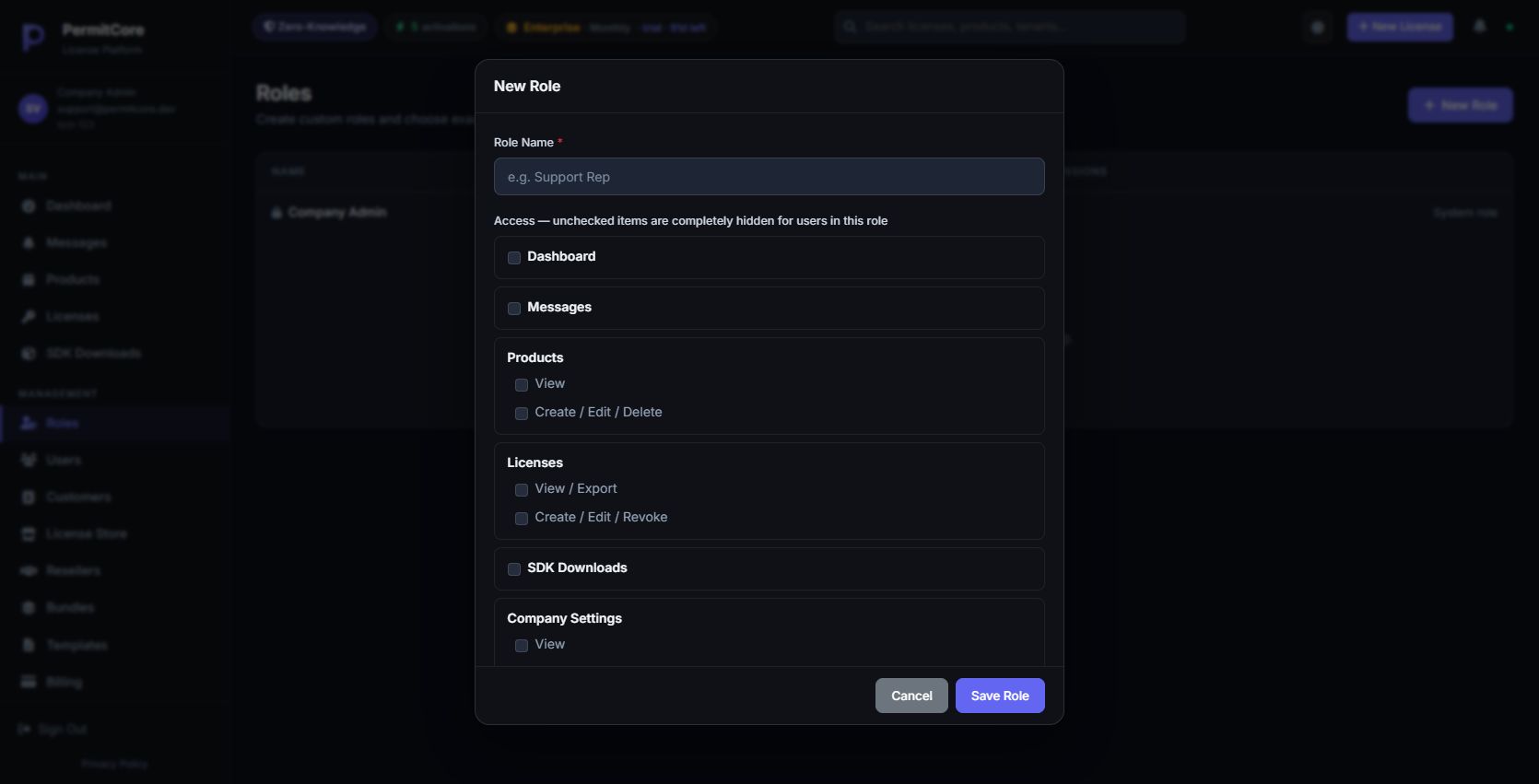The height and width of the screenshot is (784, 1539).
Task: Click the Roles page heading
Action: (284, 93)
